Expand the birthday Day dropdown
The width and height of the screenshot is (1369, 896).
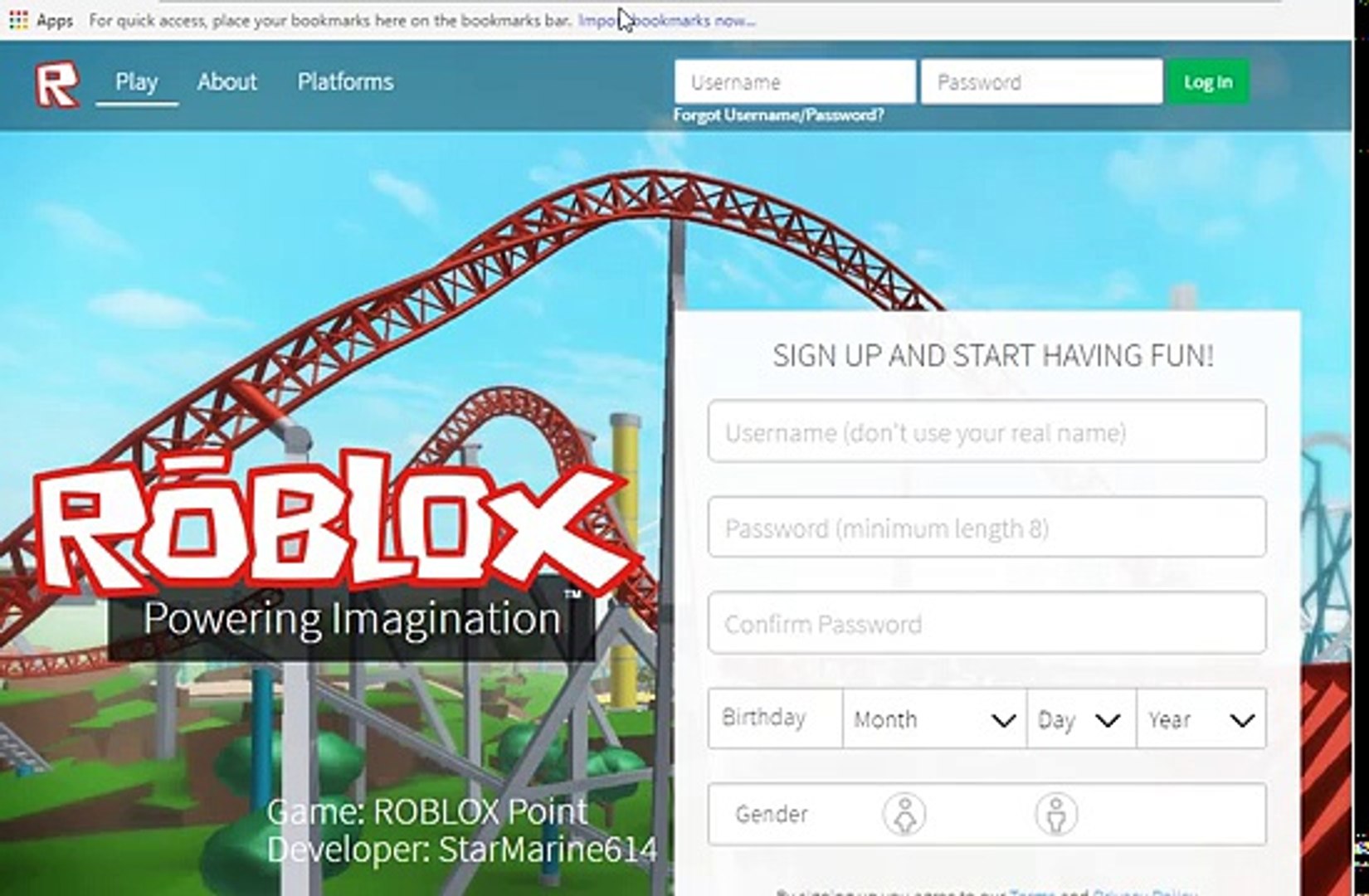click(x=1081, y=719)
